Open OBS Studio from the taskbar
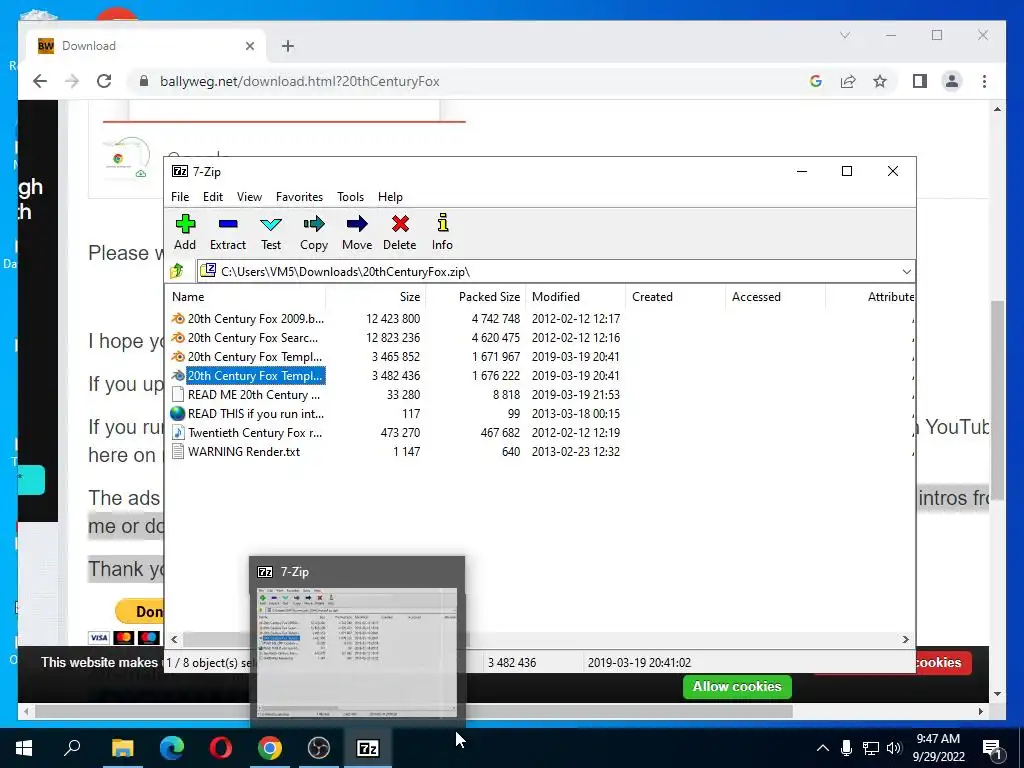 [x=319, y=748]
